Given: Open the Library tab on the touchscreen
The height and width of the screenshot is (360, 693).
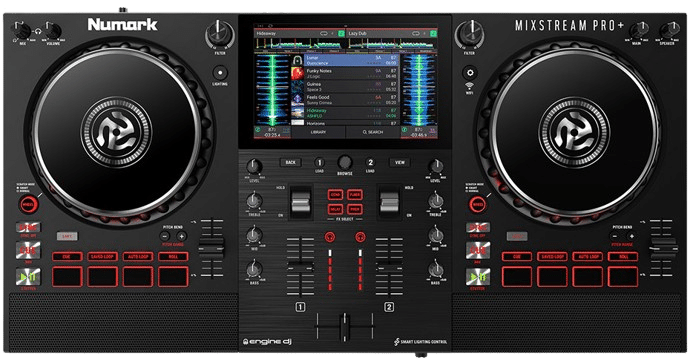Looking at the screenshot, I should tap(318, 132).
